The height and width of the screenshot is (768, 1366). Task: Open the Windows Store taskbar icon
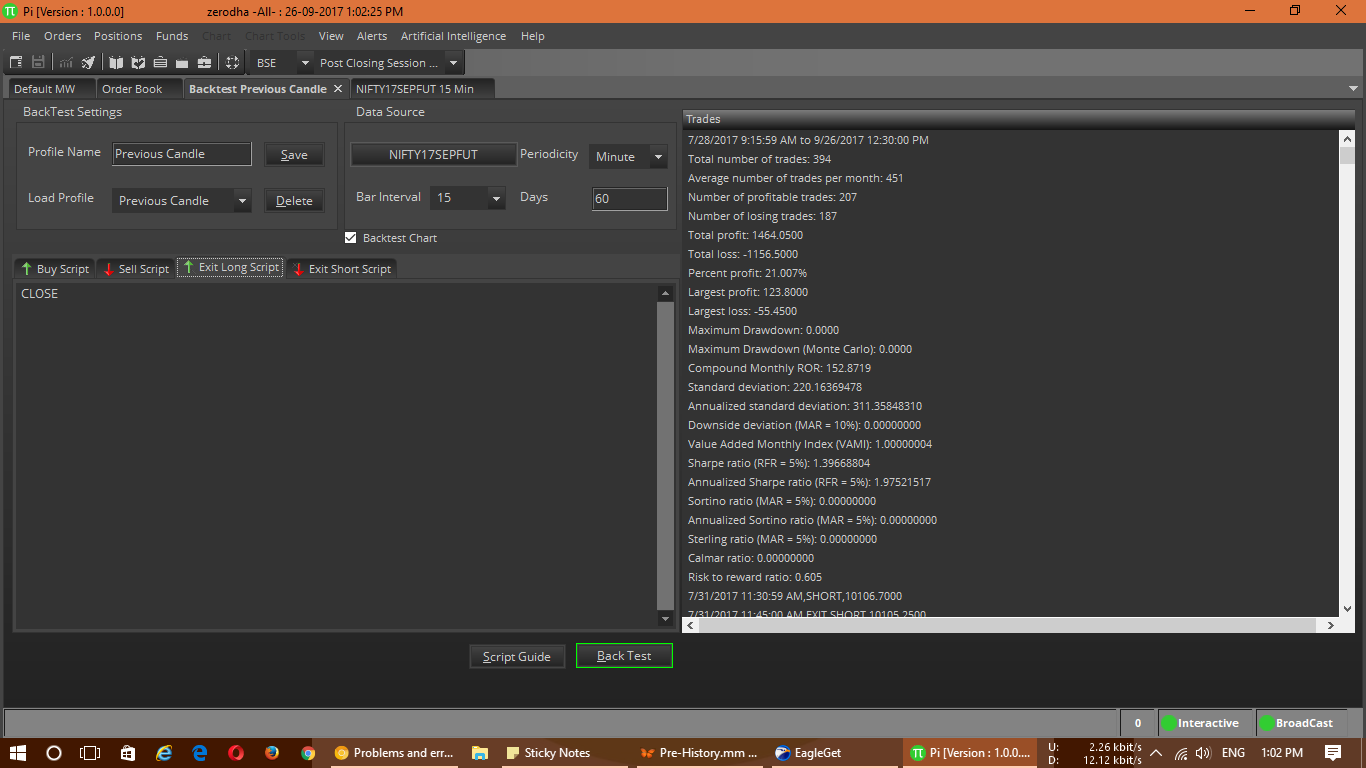(x=127, y=752)
